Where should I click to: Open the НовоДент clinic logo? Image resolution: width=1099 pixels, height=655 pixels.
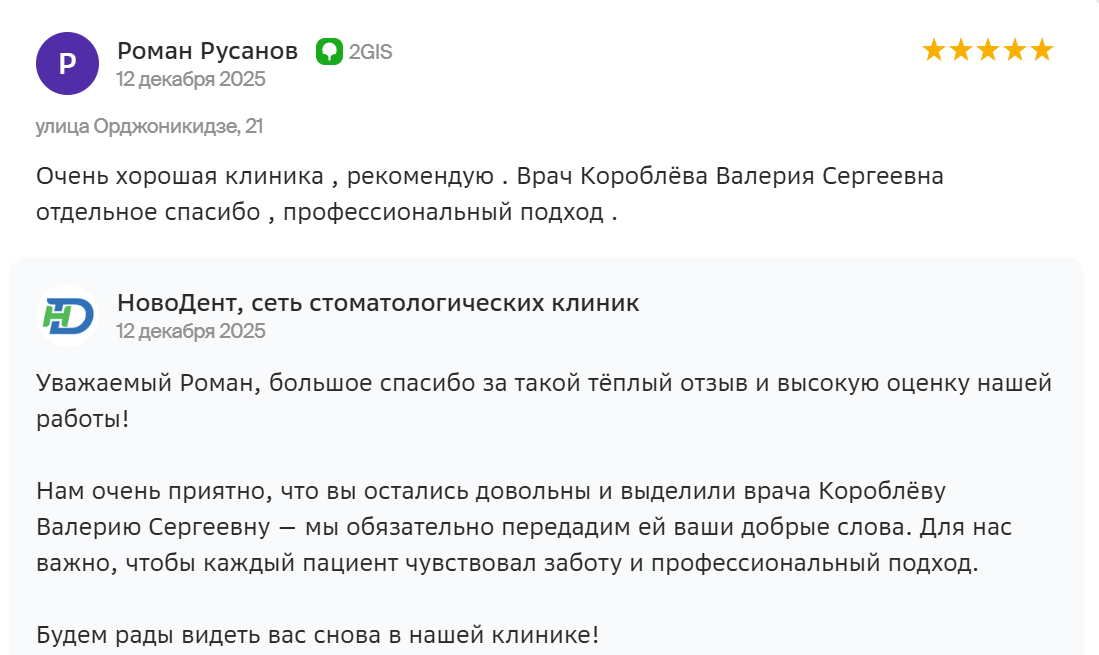click(67, 316)
